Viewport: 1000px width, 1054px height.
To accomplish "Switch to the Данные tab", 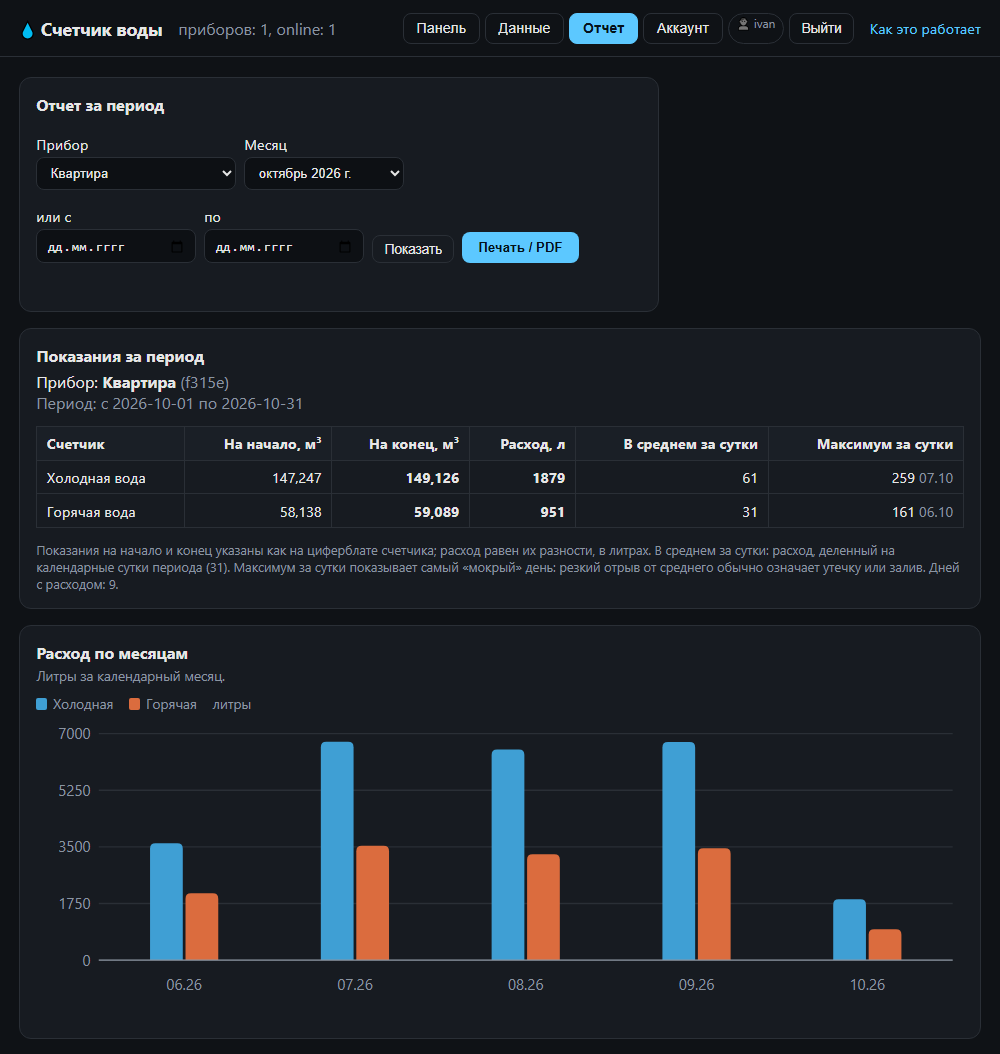I will (x=524, y=28).
